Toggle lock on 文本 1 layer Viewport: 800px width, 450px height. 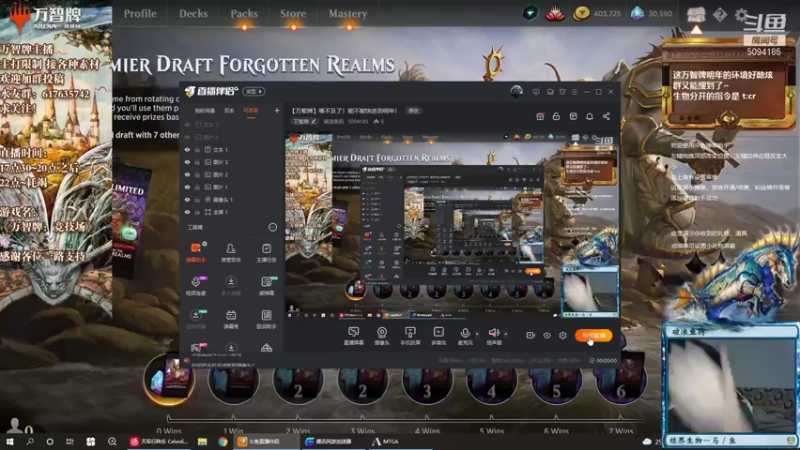pos(197,149)
